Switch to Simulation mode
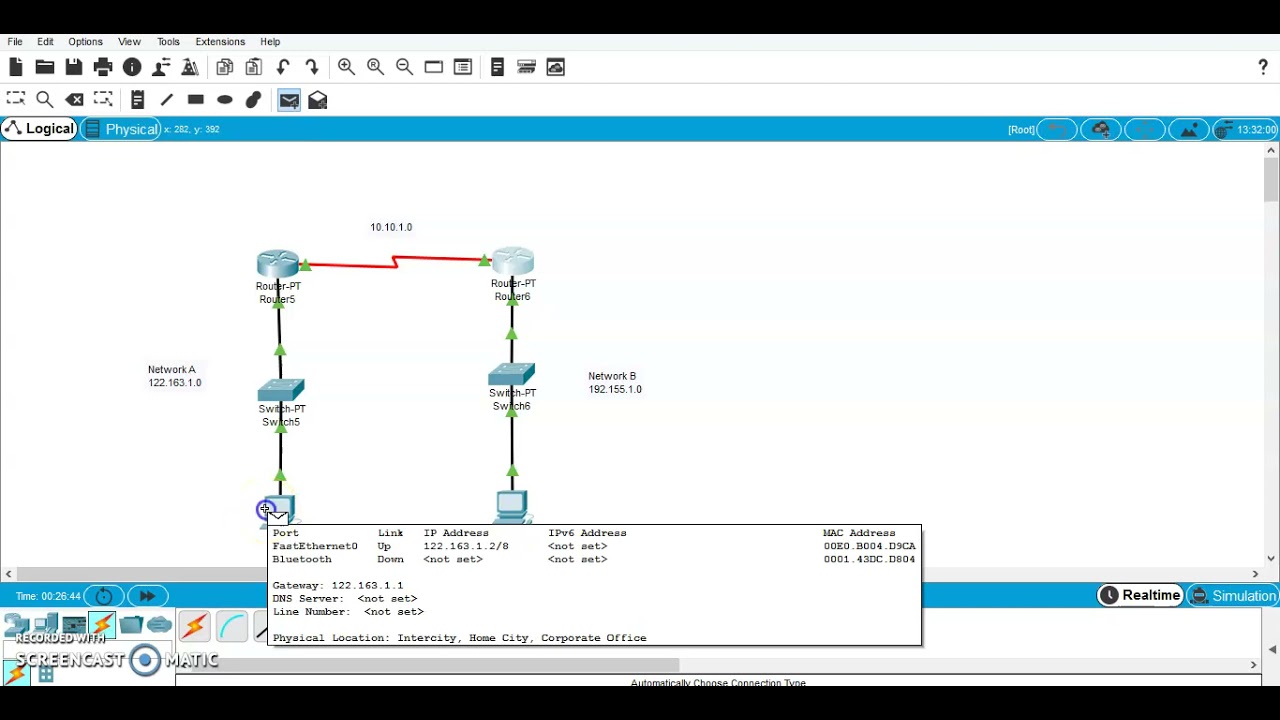The height and width of the screenshot is (720, 1280). click(x=1233, y=596)
